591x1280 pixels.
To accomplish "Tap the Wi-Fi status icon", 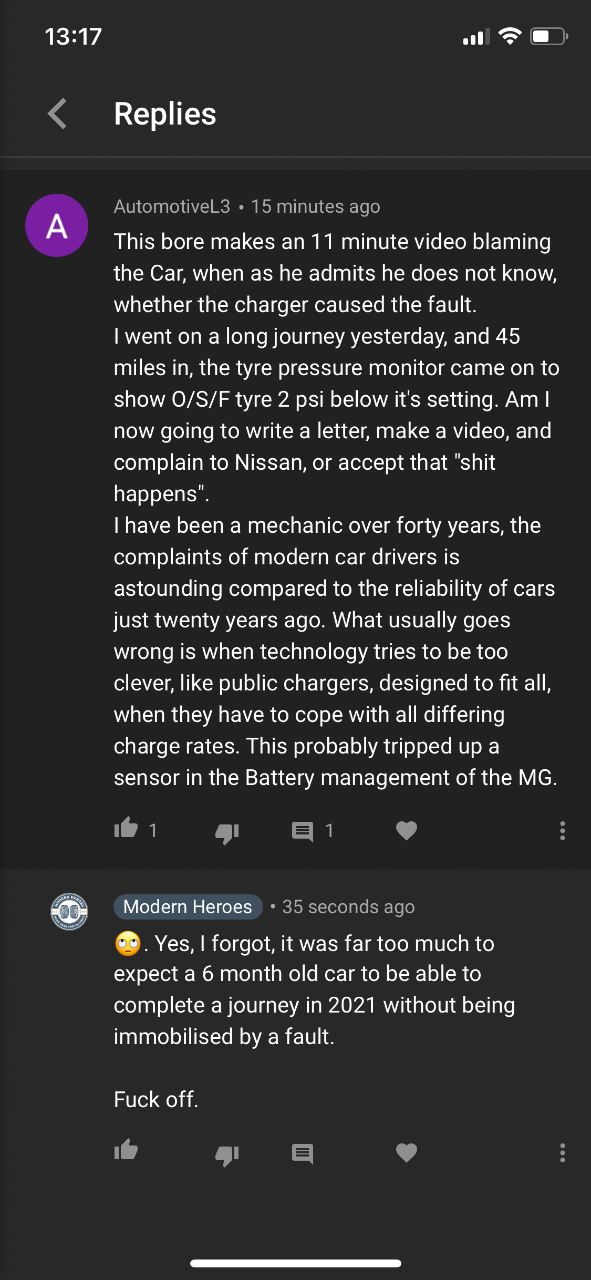I will (510, 37).
